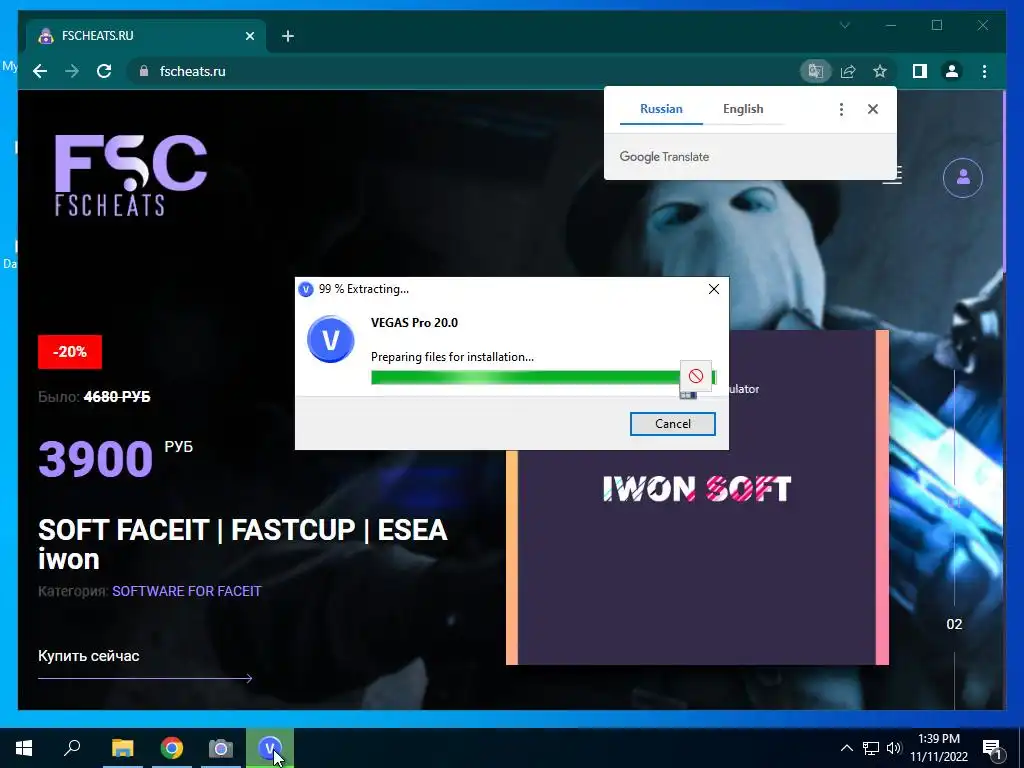
Task: Open Translate popup options menu
Action: 841,109
